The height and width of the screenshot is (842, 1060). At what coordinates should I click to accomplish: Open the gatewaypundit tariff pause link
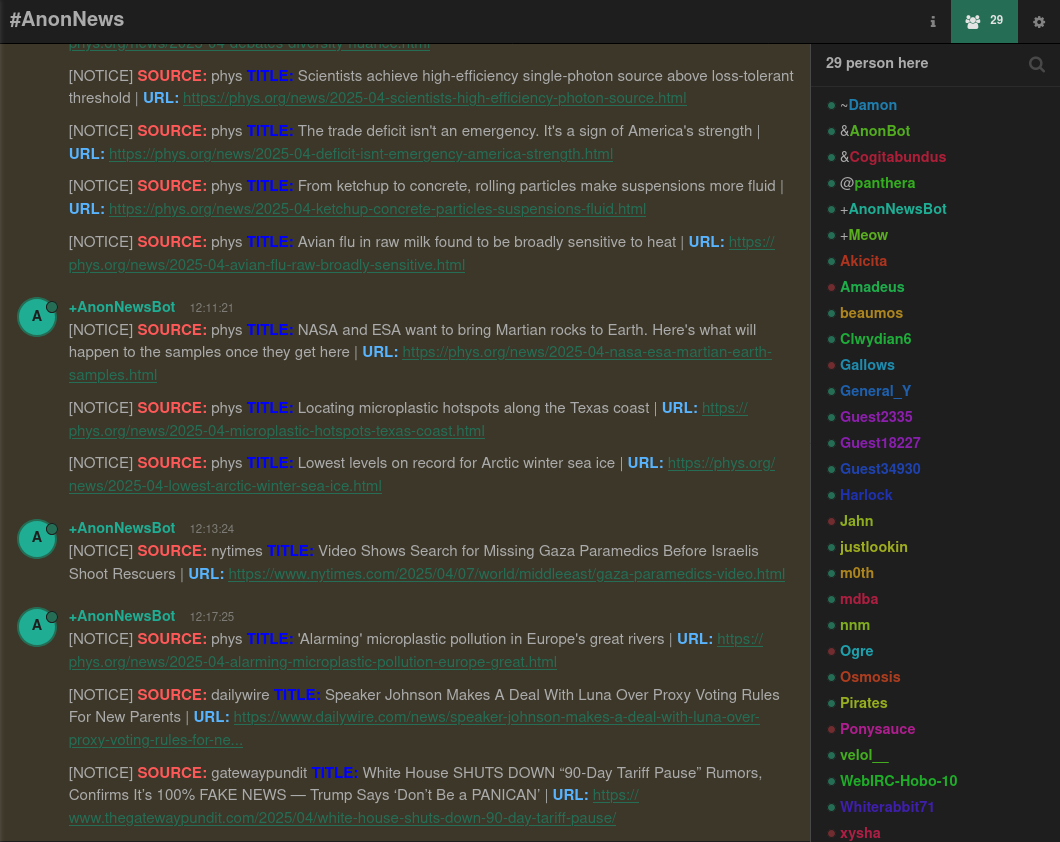342,818
